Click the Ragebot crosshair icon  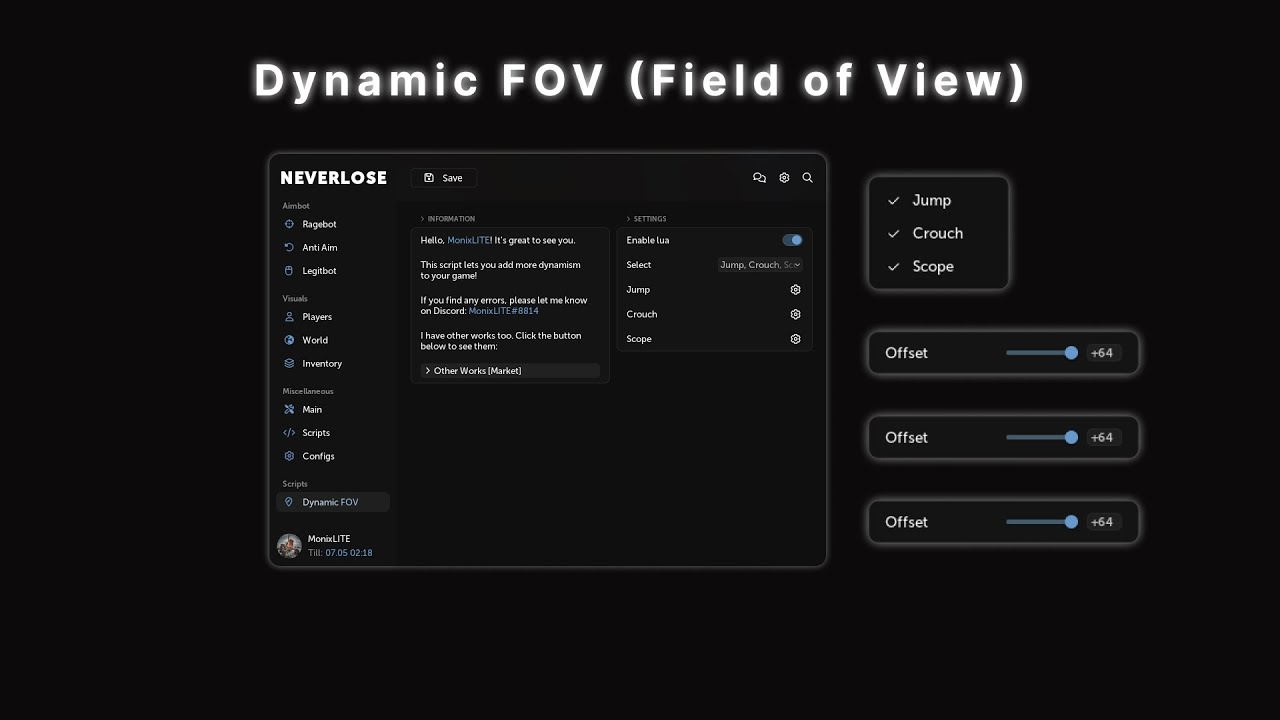tap(289, 224)
